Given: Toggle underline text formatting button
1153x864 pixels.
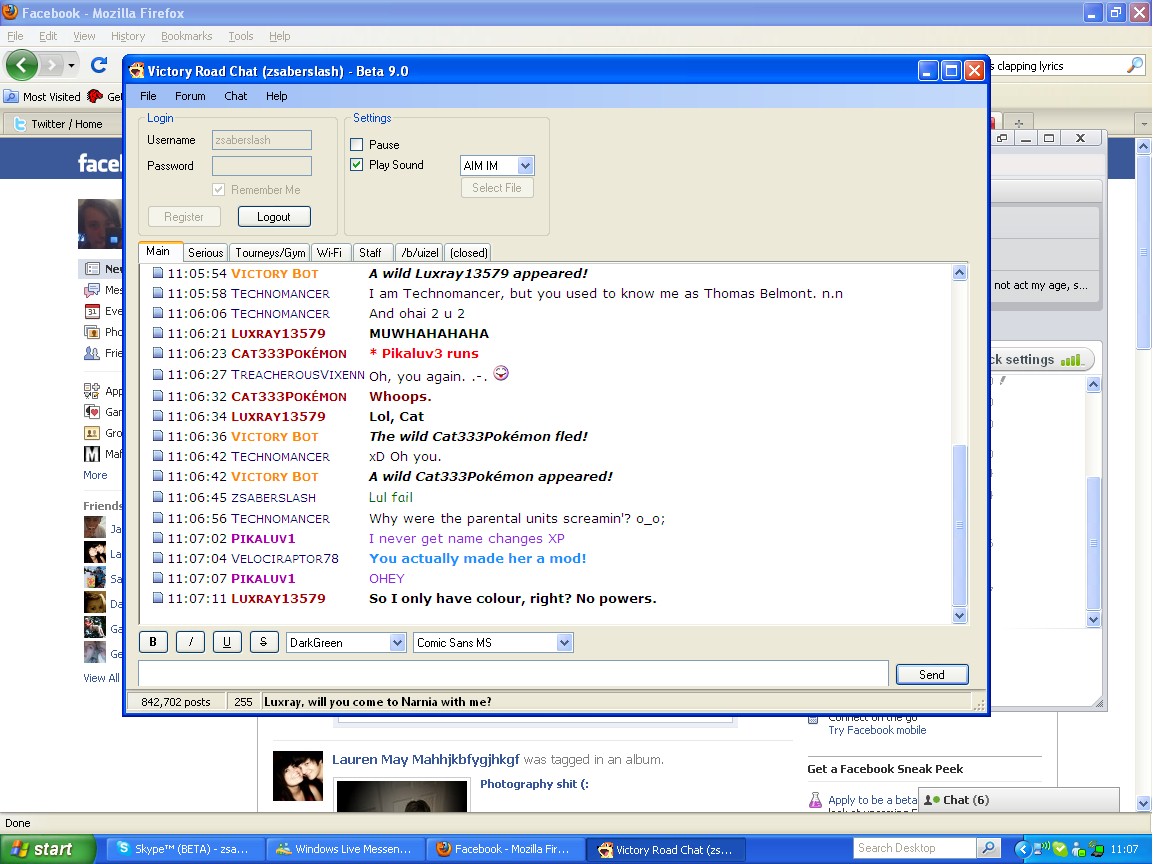Looking at the screenshot, I should 227,642.
